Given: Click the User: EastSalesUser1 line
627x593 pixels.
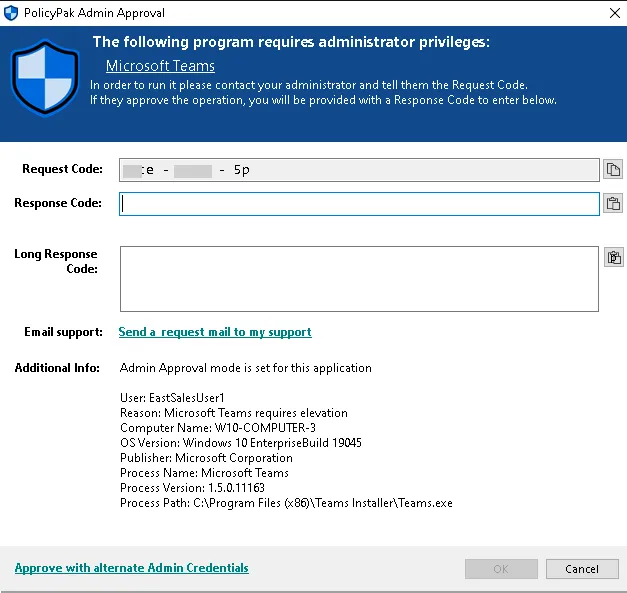Looking at the screenshot, I should [172, 398].
